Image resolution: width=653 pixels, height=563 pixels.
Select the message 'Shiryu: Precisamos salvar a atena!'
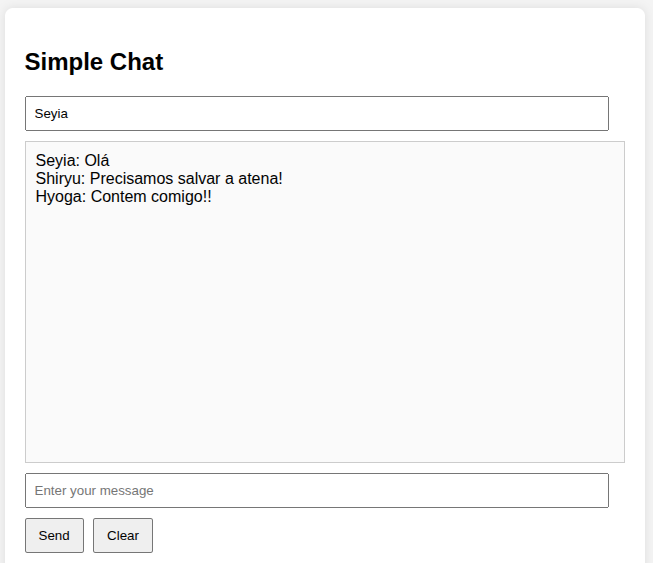[x=159, y=178]
